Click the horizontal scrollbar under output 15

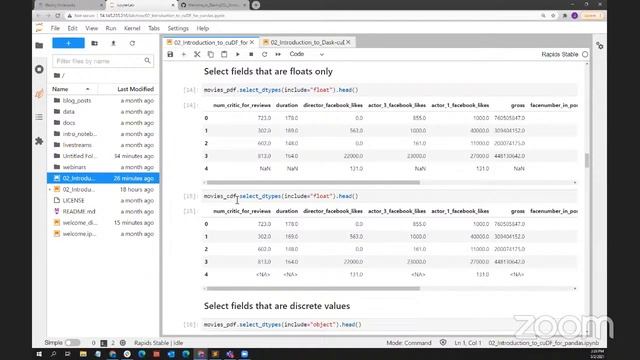pos(313,289)
